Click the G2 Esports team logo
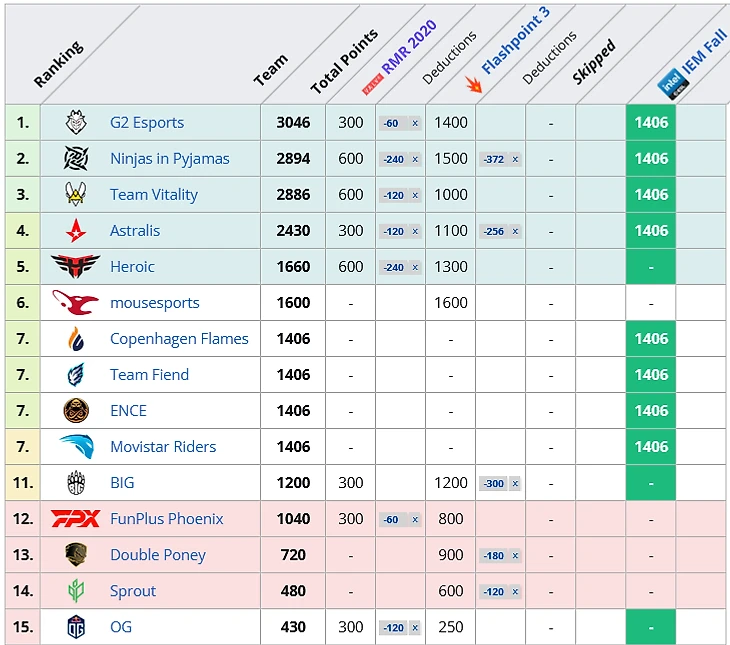Image resolution: width=730 pixels, height=645 pixels. tap(76, 123)
